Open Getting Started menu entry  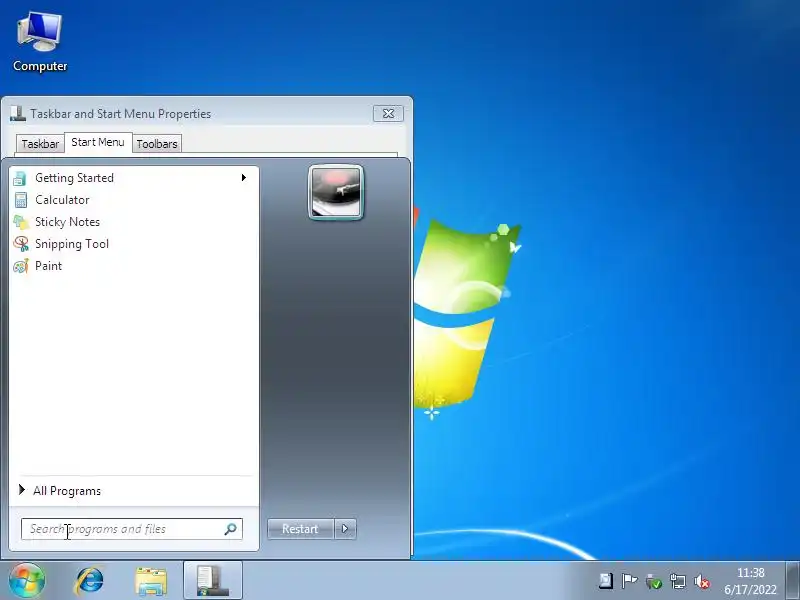point(134,178)
